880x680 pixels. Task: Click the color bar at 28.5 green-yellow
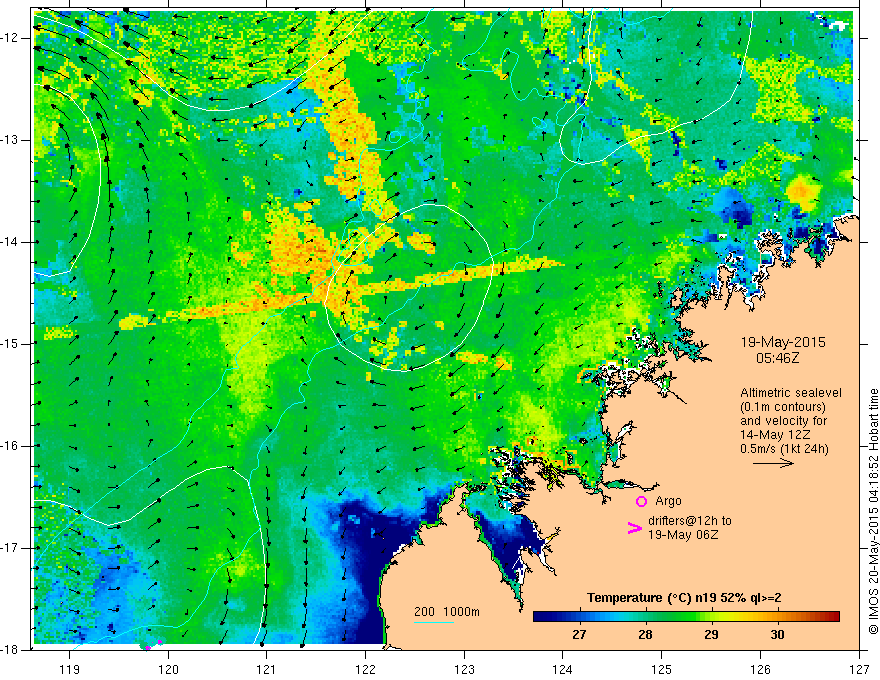(x=679, y=616)
